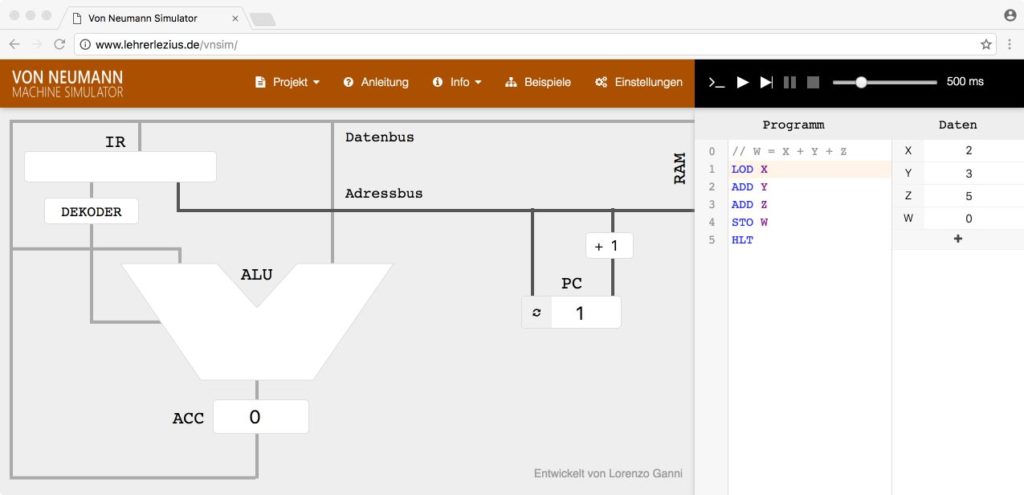
Task: Expand the Info dropdown menu
Action: click(x=457, y=82)
